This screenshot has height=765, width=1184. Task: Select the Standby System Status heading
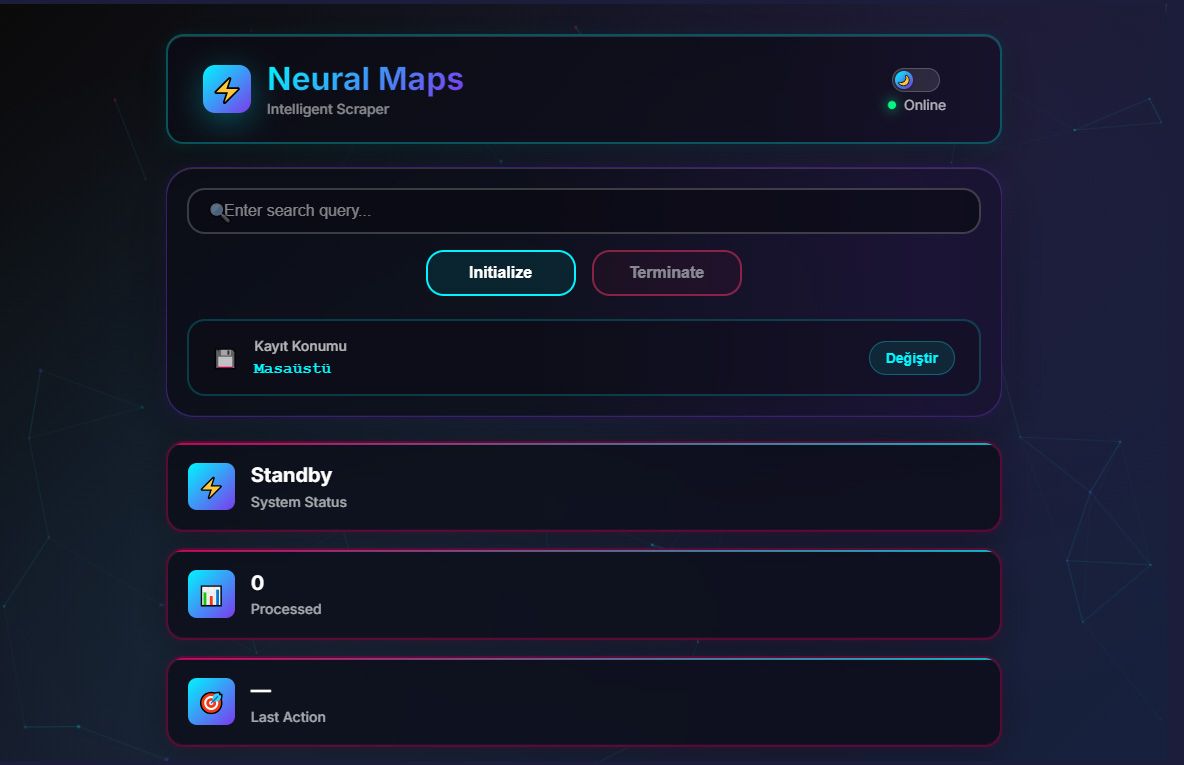pos(291,475)
